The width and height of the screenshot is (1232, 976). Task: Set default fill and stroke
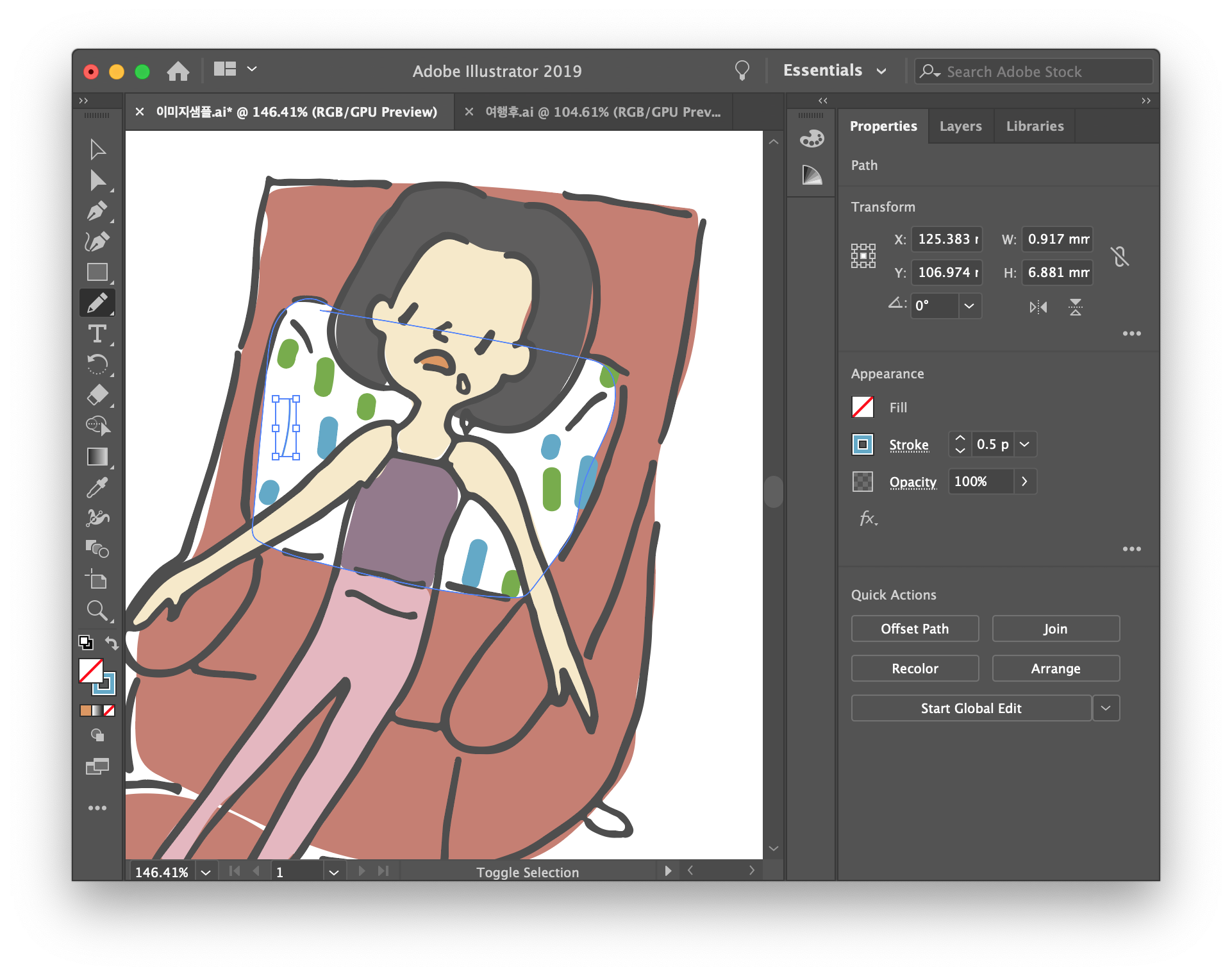[85, 642]
